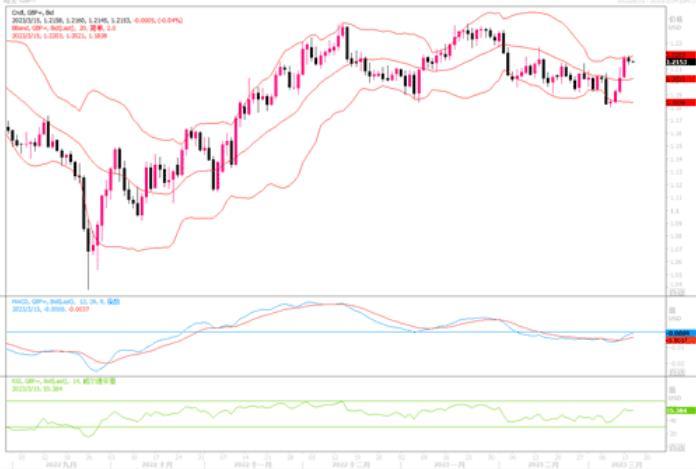
Task: Toggle auto-scale label at MACD panel bottom-right corner
Action: pos(677,371)
